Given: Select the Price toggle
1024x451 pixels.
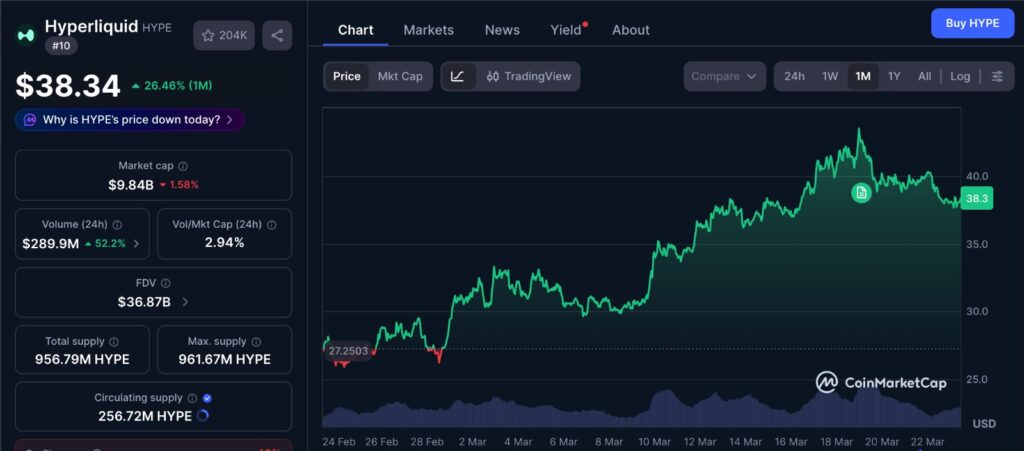Looking at the screenshot, I should (347, 76).
